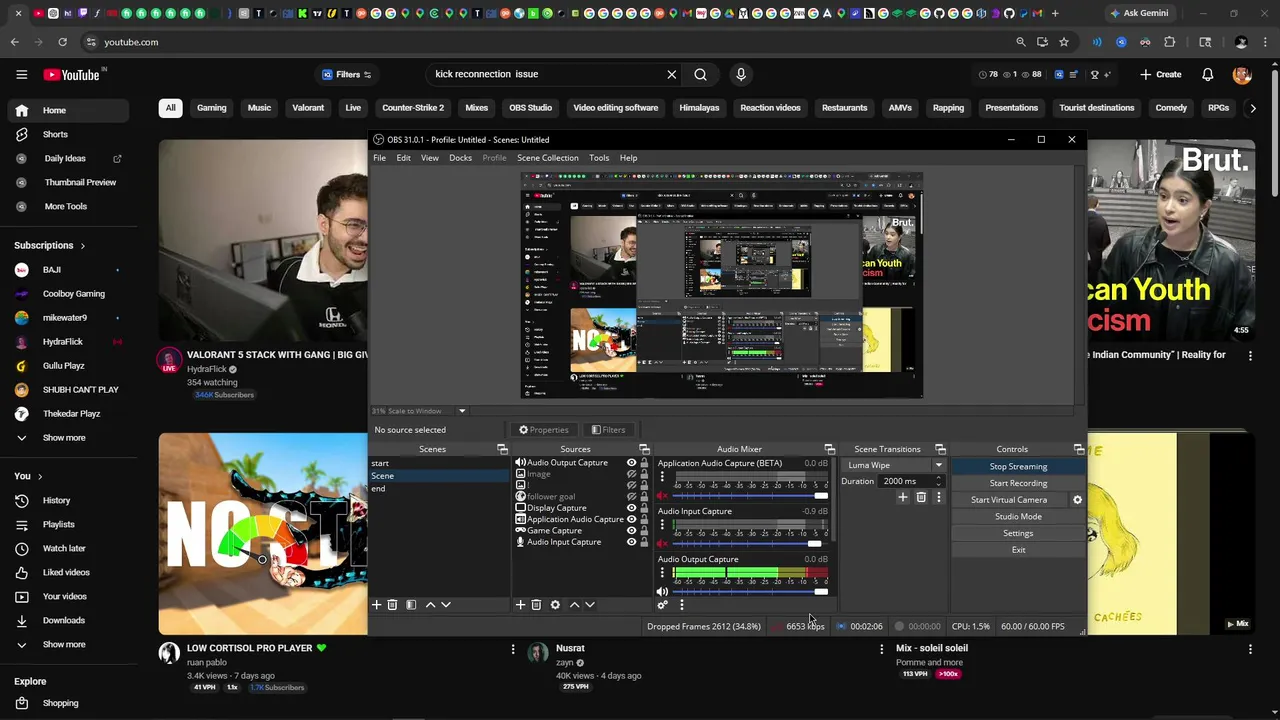The image size is (1280, 720).
Task: Open preview Scale to Window dropdown
Action: pos(462,411)
